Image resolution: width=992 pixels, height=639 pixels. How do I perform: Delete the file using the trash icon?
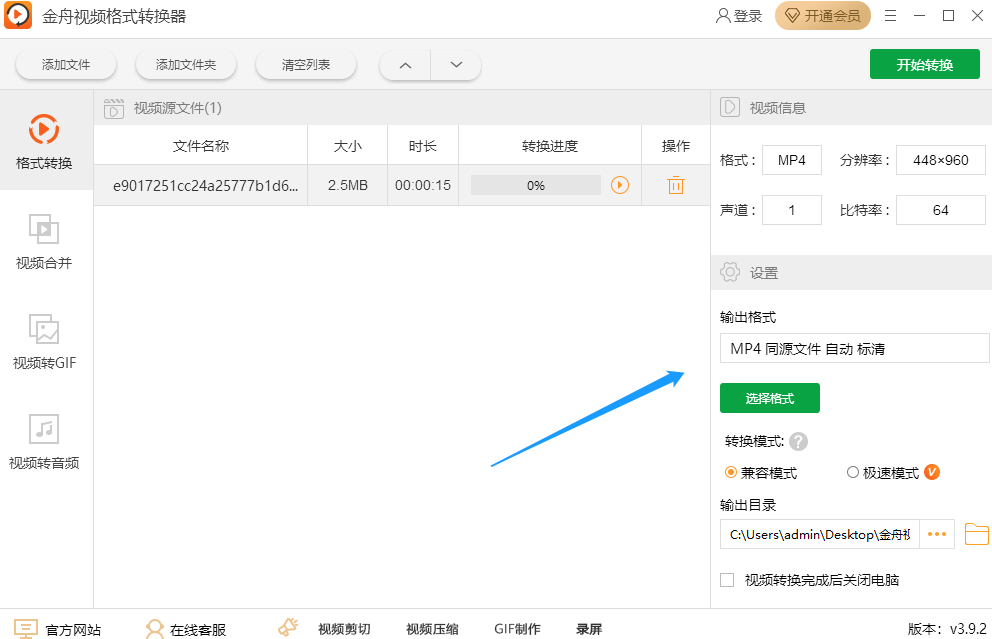[x=676, y=185]
